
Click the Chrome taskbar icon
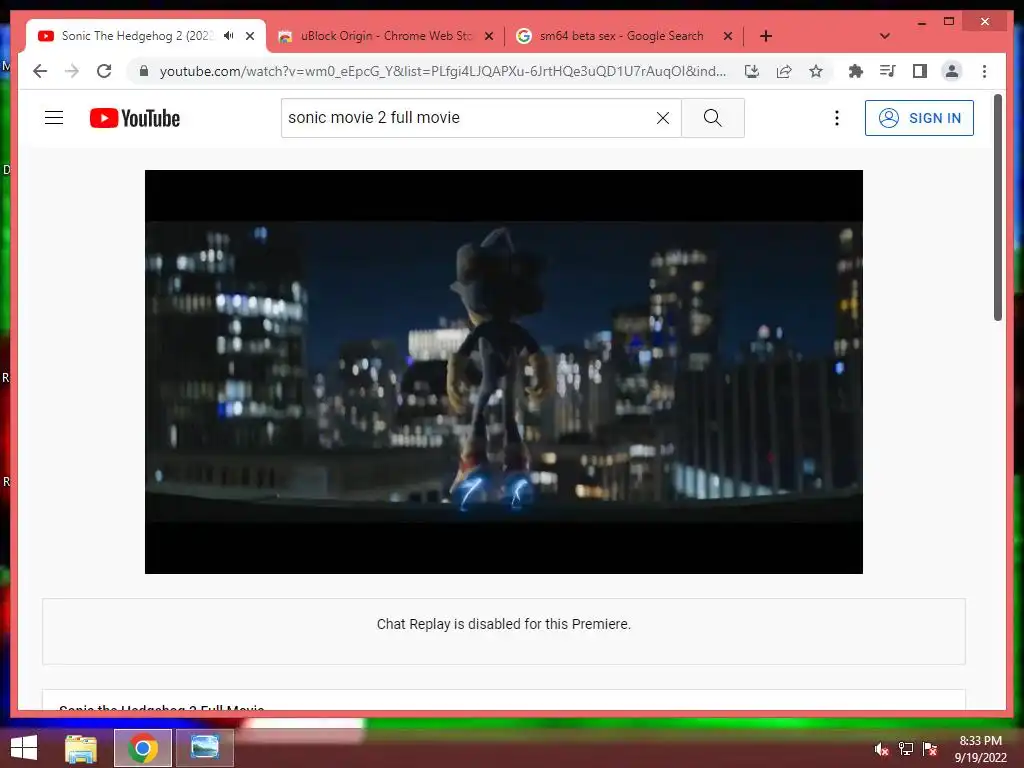(x=142, y=748)
